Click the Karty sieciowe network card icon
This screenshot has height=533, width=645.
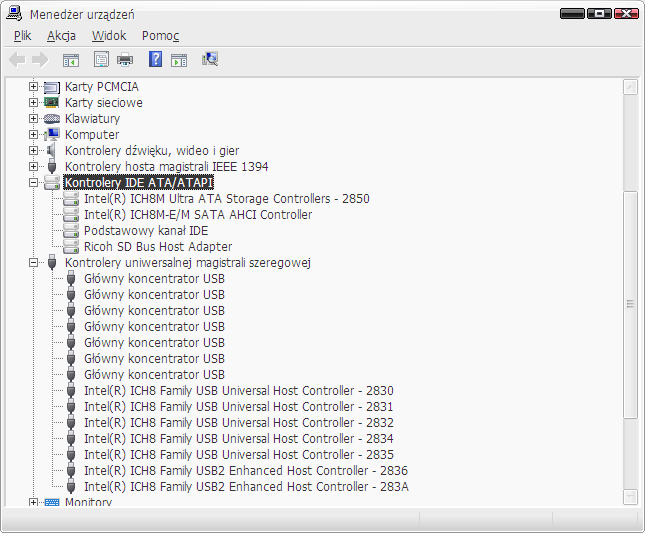tap(52, 102)
